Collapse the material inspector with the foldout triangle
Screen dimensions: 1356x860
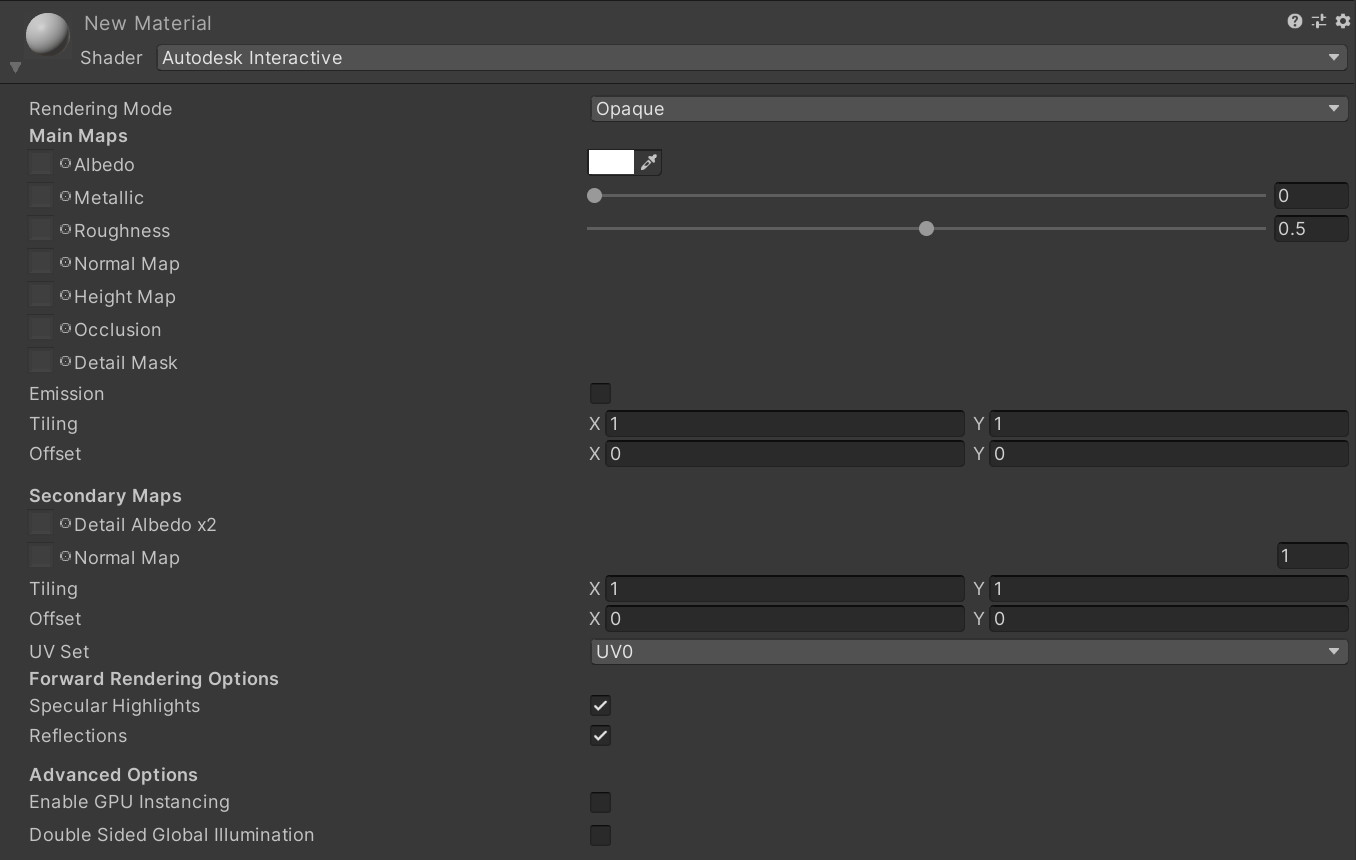click(x=15, y=66)
